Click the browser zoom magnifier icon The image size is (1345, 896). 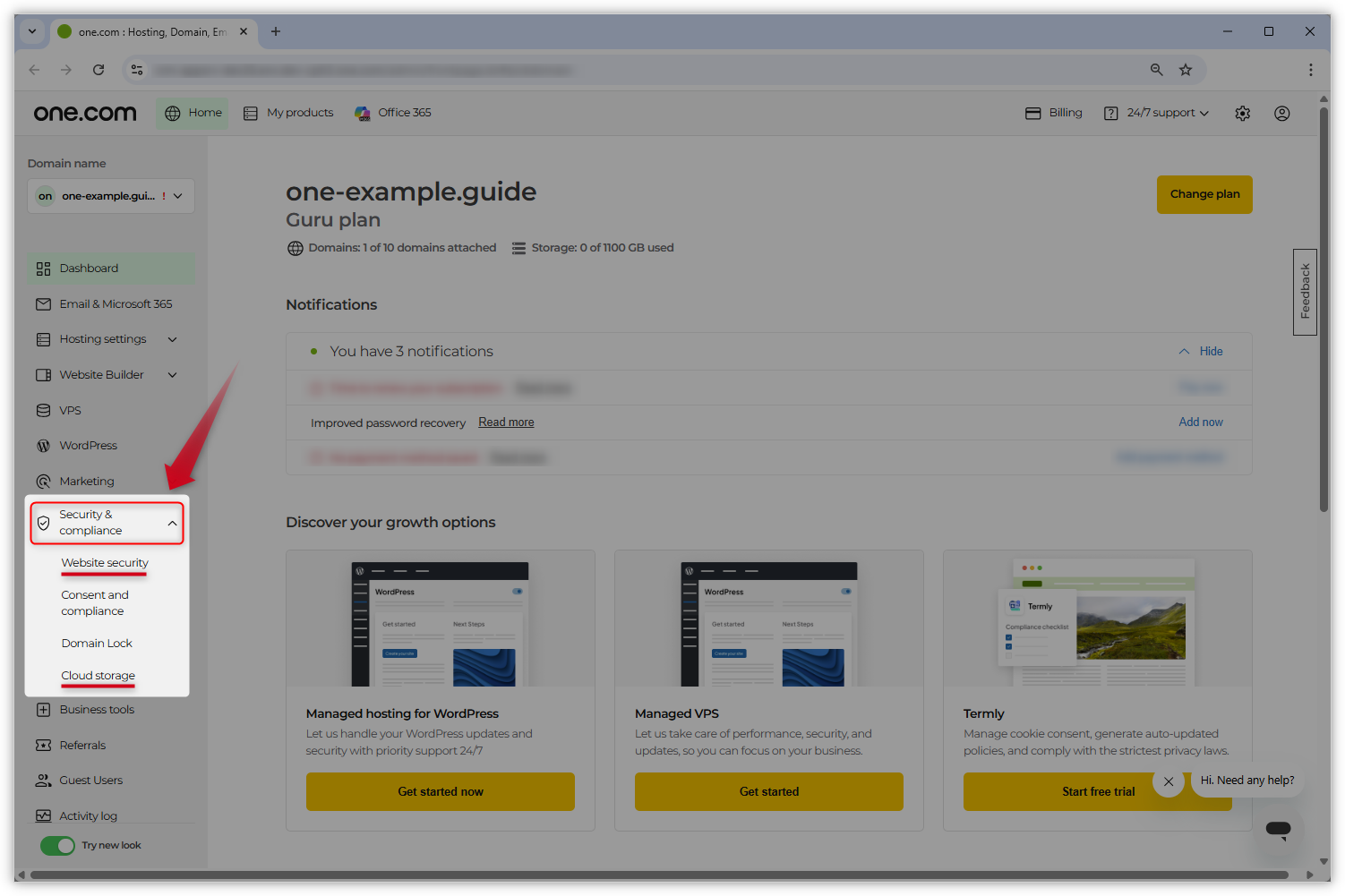click(1156, 70)
